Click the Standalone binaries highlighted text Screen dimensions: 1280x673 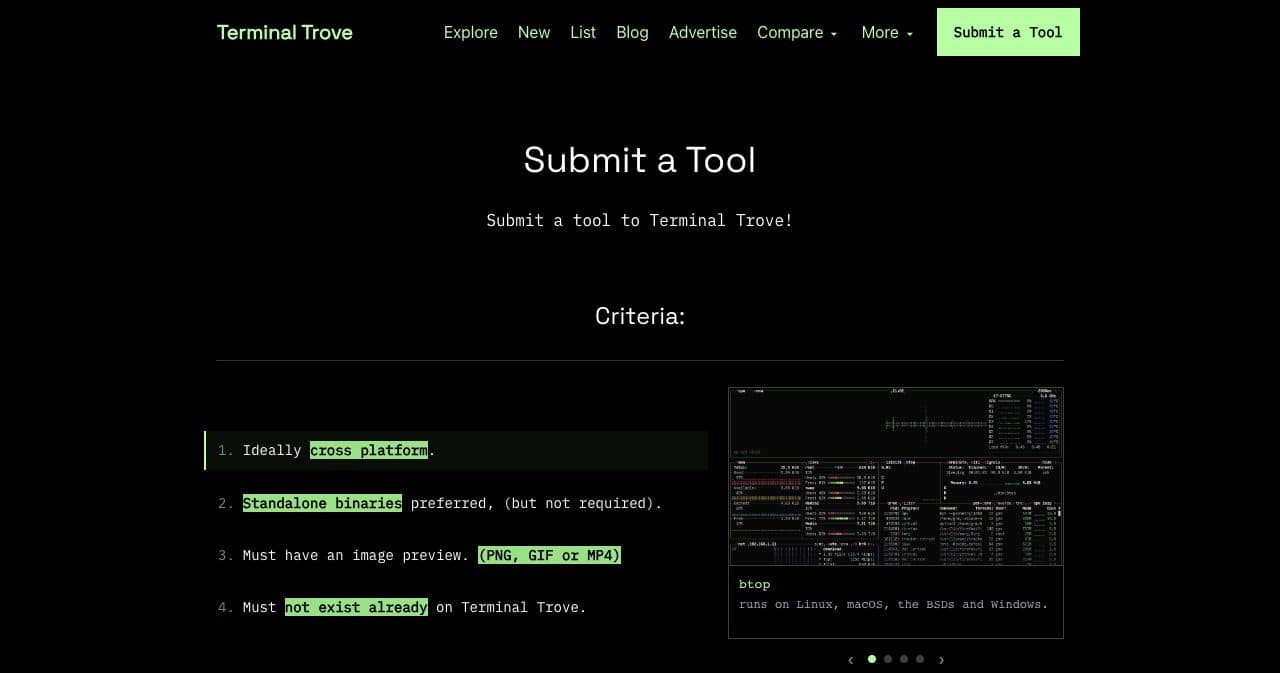(322, 503)
